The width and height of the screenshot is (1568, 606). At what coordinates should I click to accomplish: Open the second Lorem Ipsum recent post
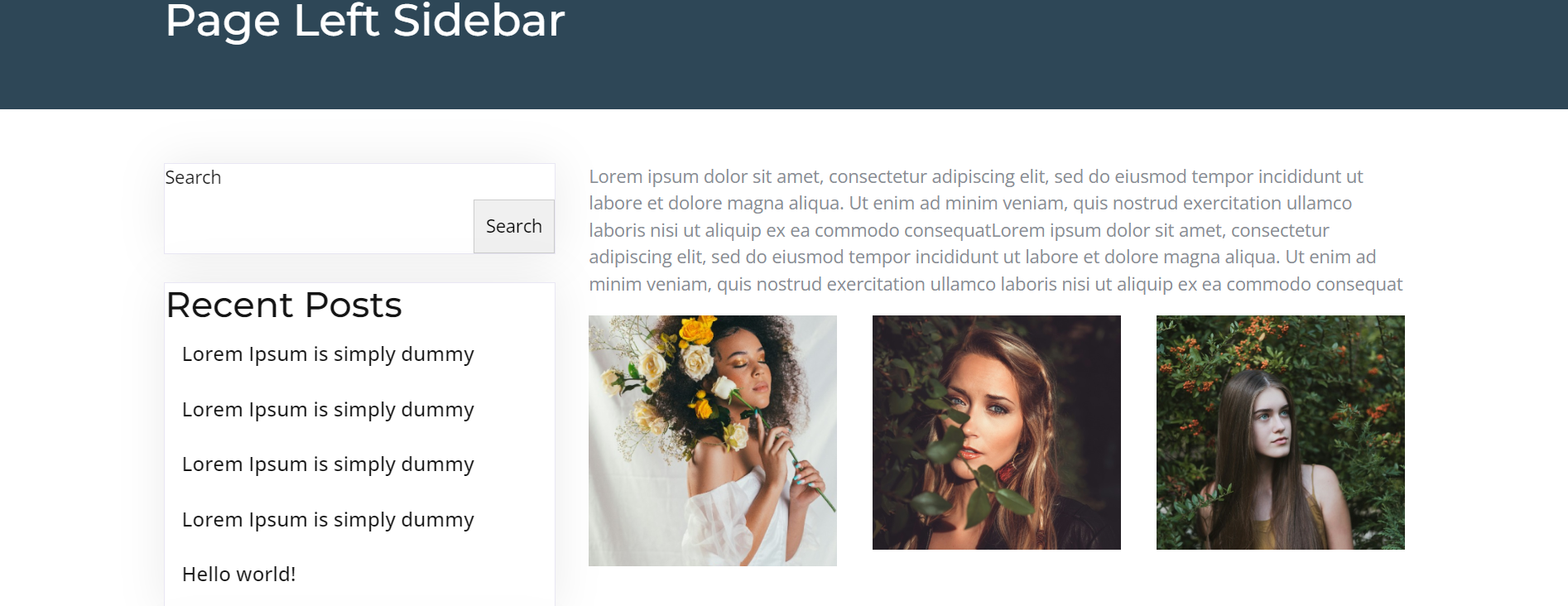point(328,410)
